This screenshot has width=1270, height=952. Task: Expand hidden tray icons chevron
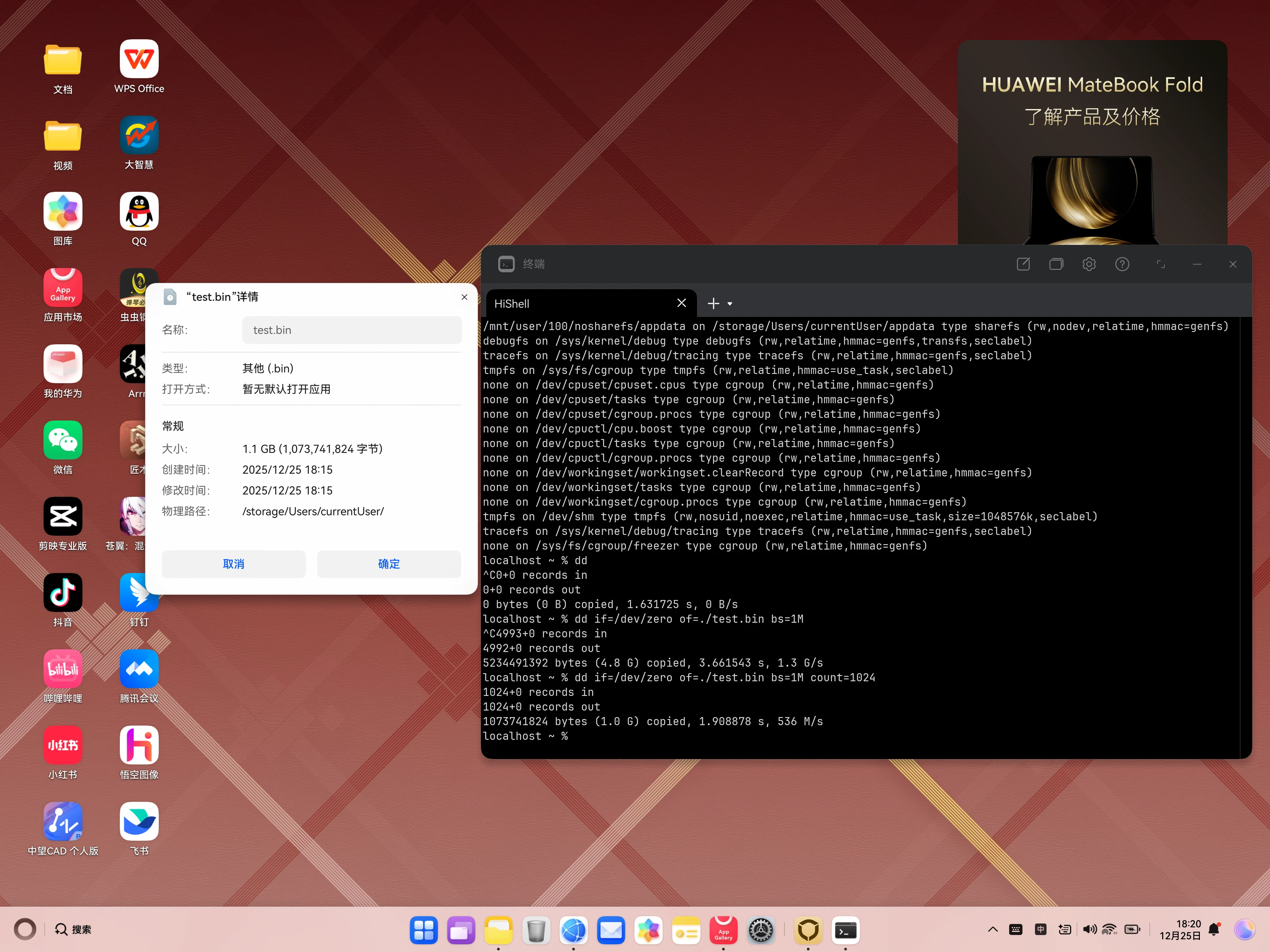click(993, 930)
